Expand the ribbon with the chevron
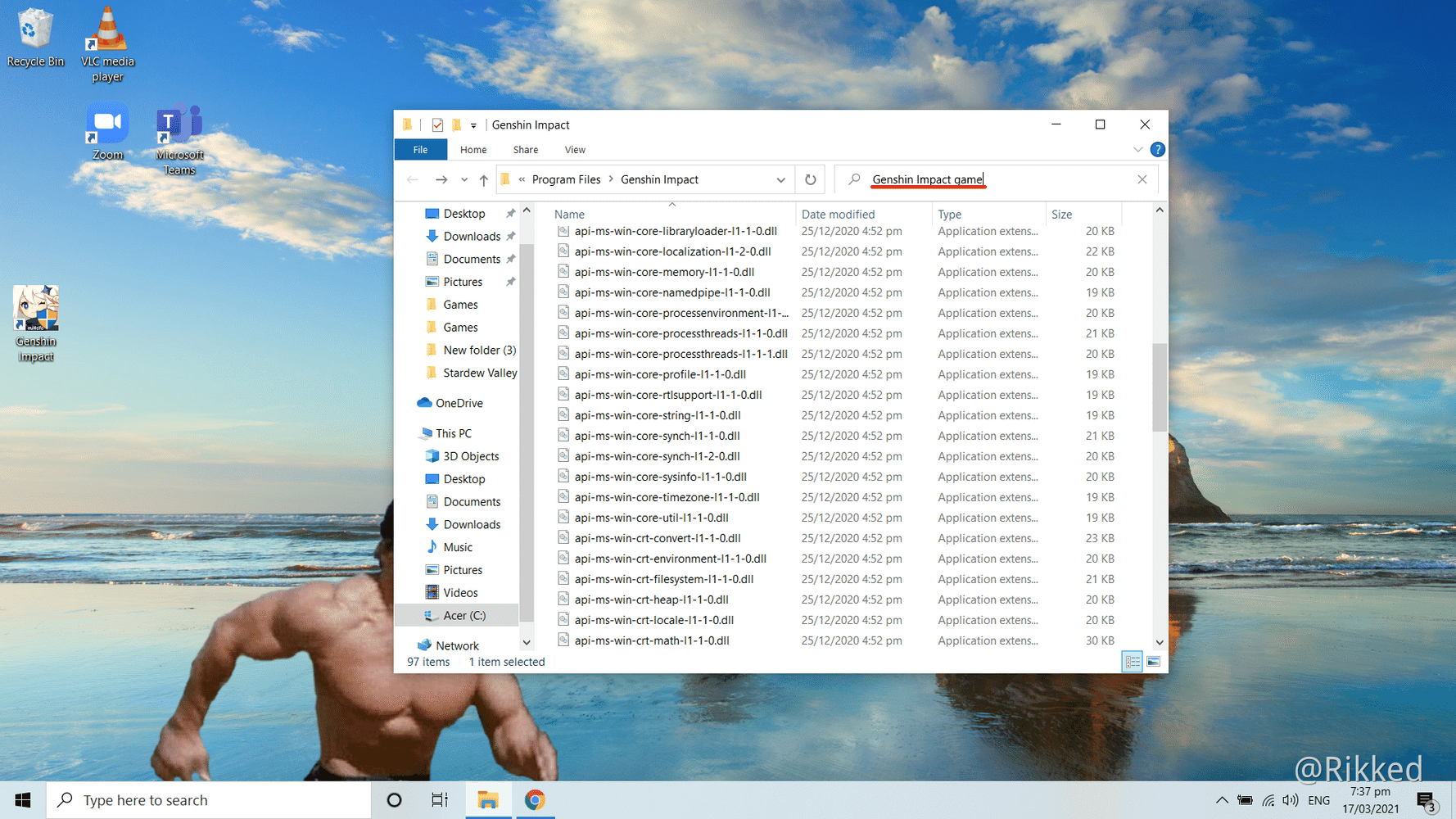The width and height of the screenshot is (1456, 819). coord(1137,150)
